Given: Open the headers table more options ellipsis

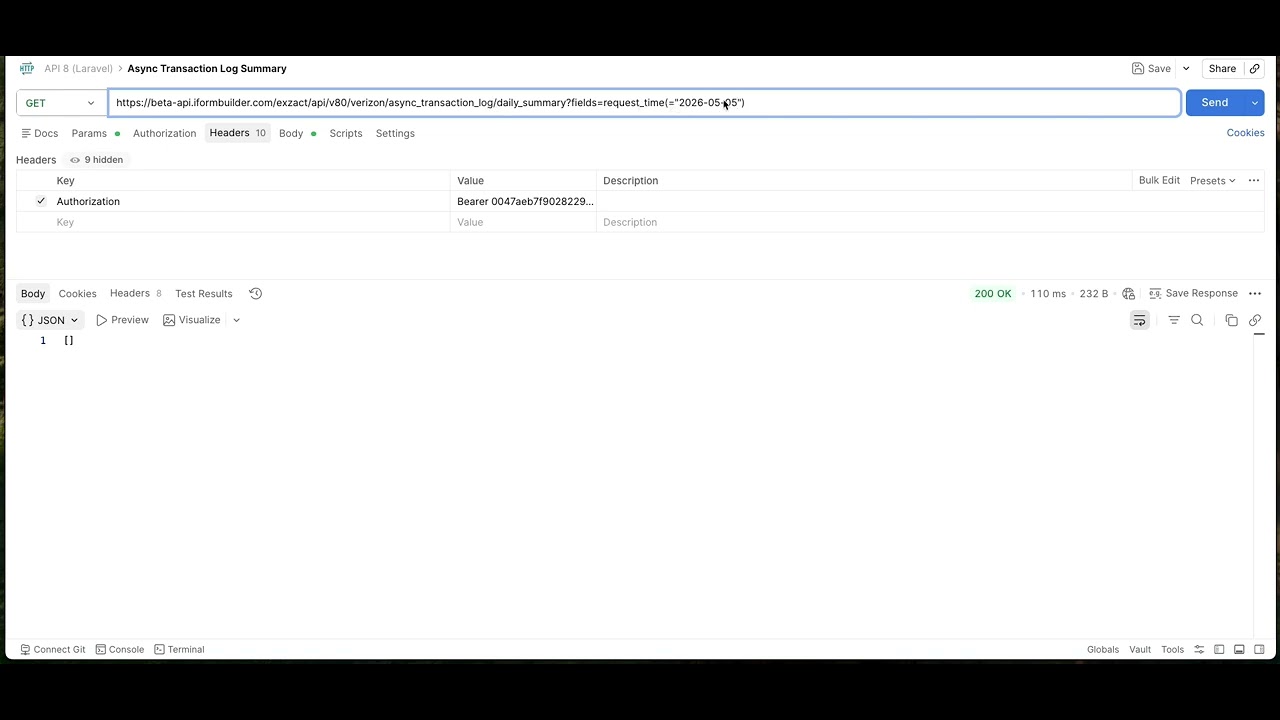Looking at the screenshot, I should click(1254, 181).
